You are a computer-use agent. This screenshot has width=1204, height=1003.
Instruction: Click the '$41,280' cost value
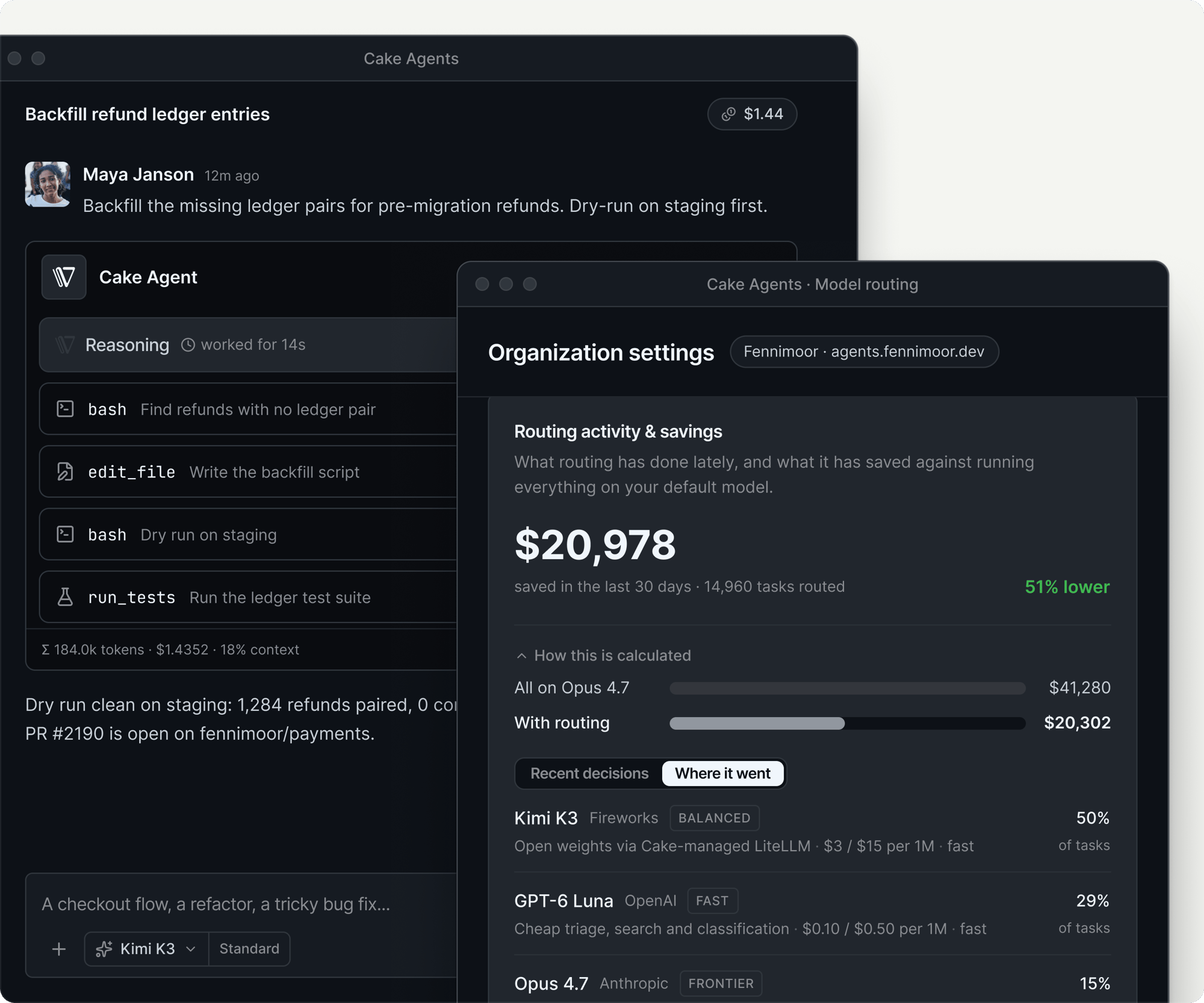[1079, 688]
